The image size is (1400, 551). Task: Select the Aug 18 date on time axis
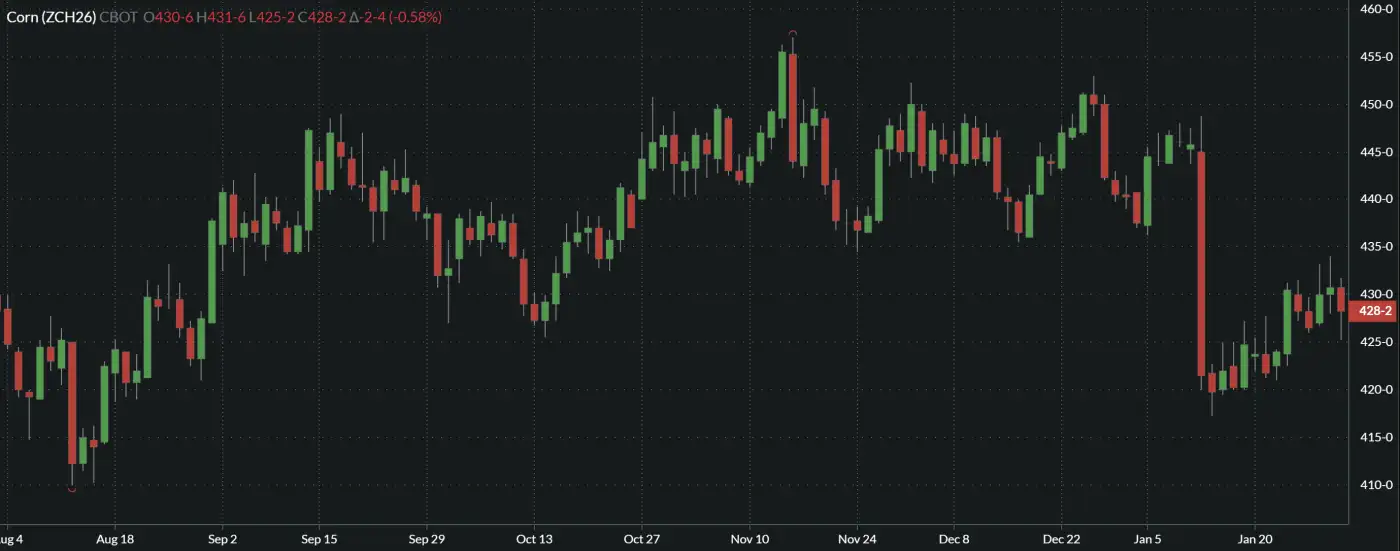[x=115, y=538]
